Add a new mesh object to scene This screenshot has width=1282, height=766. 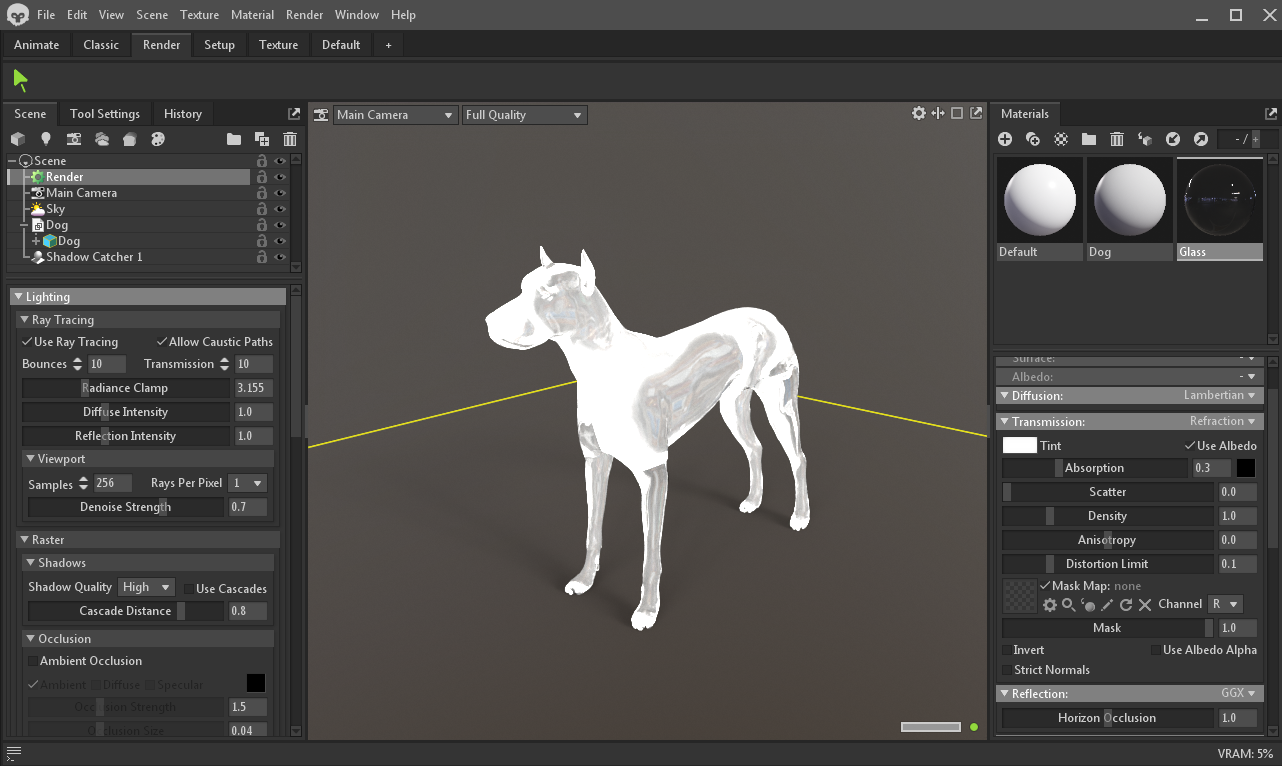tap(17, 139)
